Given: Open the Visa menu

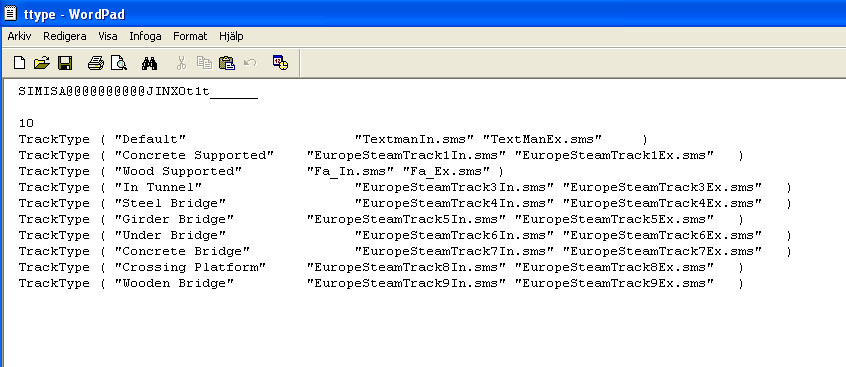Looking at the screenshot, I should pyautogui.click(x=108, y=36).
